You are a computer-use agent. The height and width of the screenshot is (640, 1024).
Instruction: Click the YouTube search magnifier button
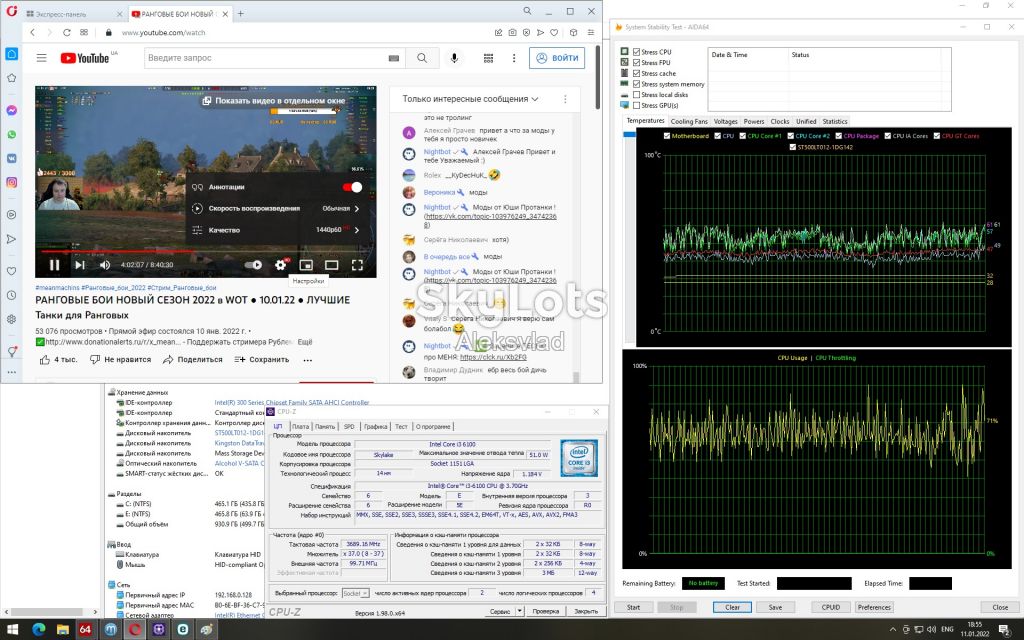[x=422, y=58]
